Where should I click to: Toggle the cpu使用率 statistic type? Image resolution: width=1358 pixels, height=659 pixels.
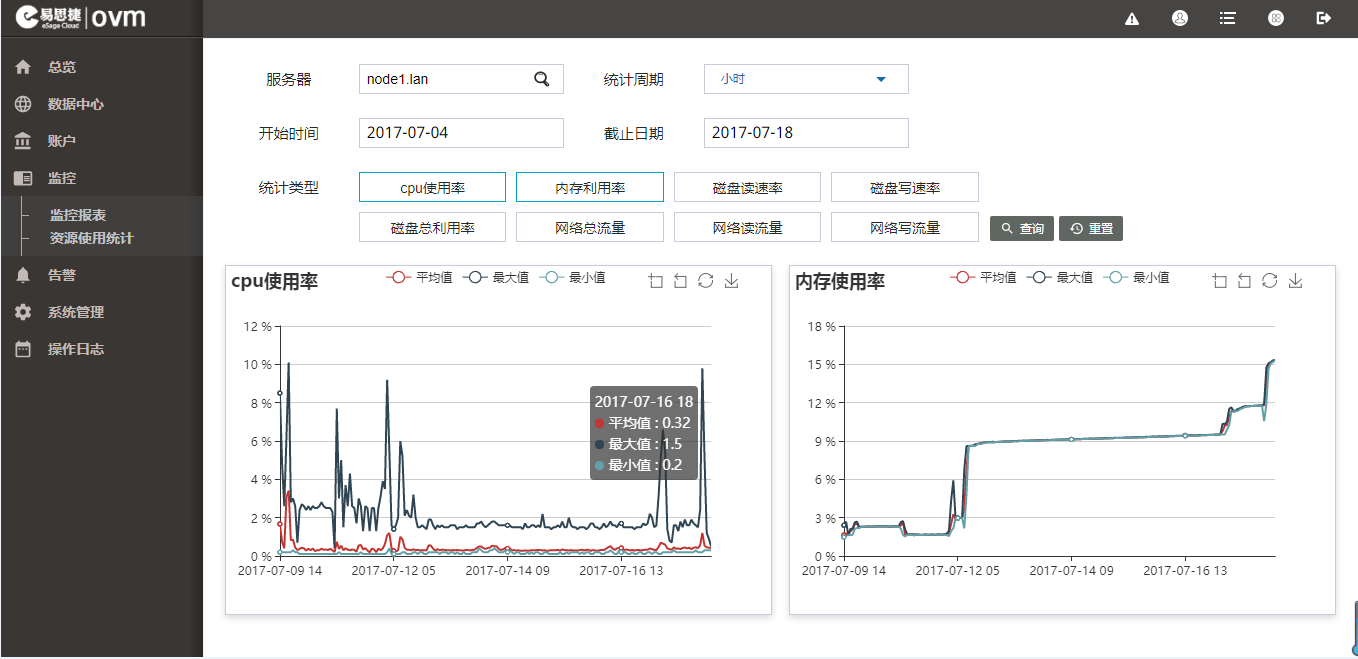tap(432, 187)
